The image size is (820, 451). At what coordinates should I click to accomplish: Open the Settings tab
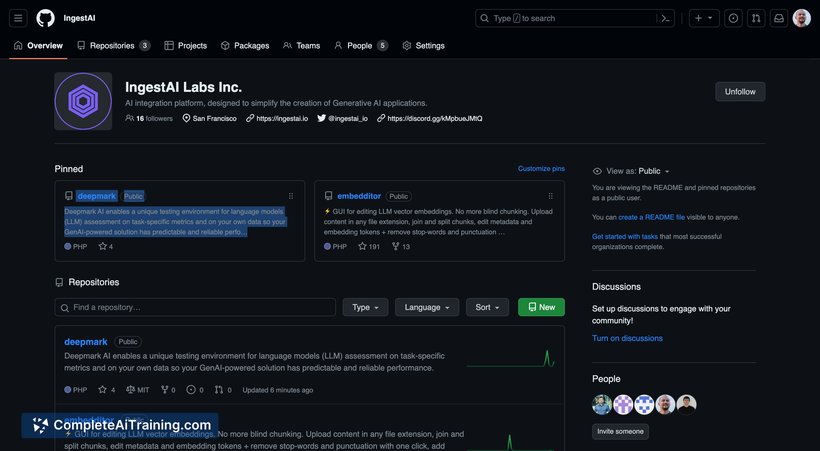tap(424, 46)
